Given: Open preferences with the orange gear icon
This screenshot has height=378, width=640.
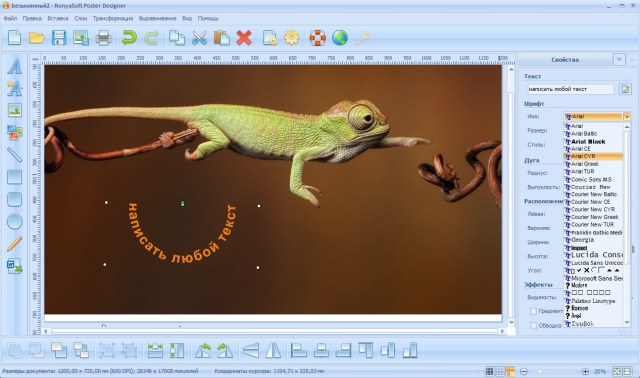Looking at the screenshot, I should point(291,38).
